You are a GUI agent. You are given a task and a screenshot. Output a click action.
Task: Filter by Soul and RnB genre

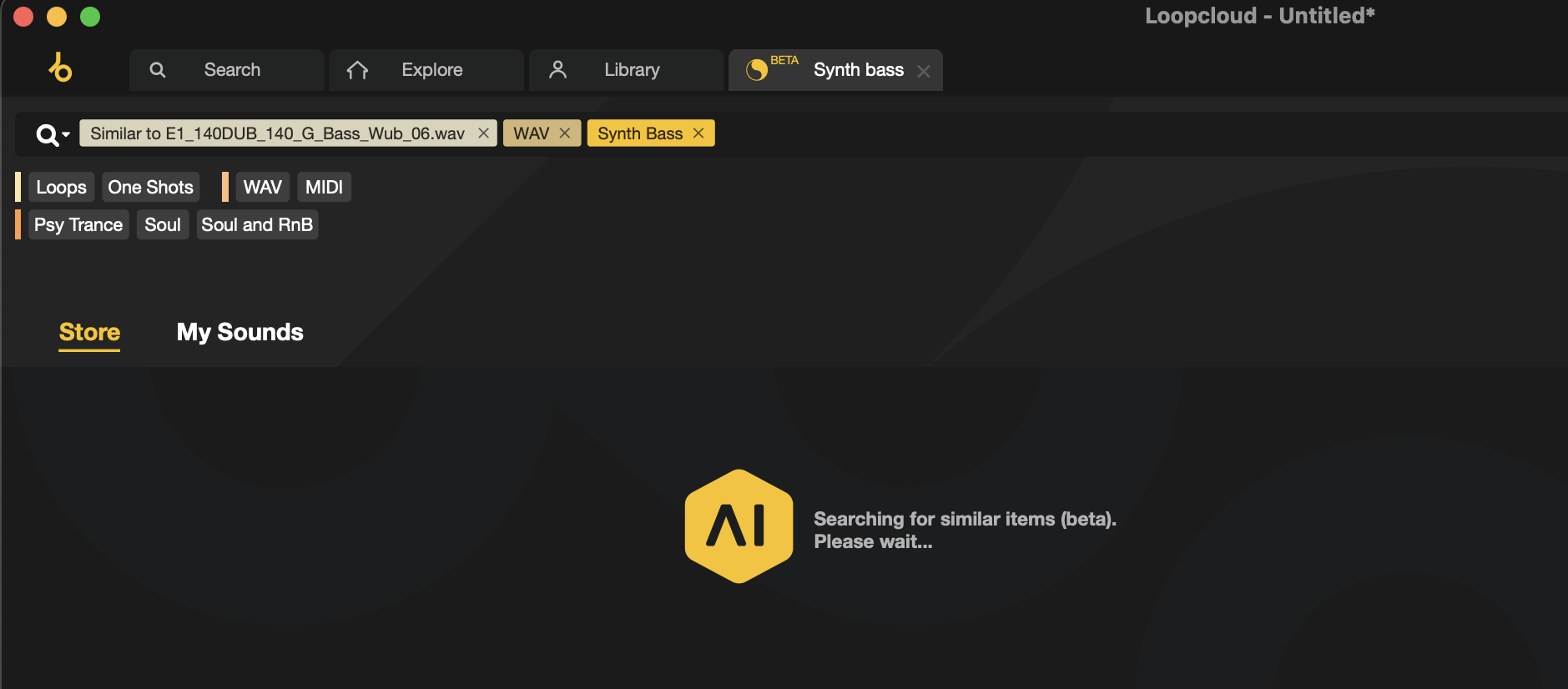pos(257,225)
